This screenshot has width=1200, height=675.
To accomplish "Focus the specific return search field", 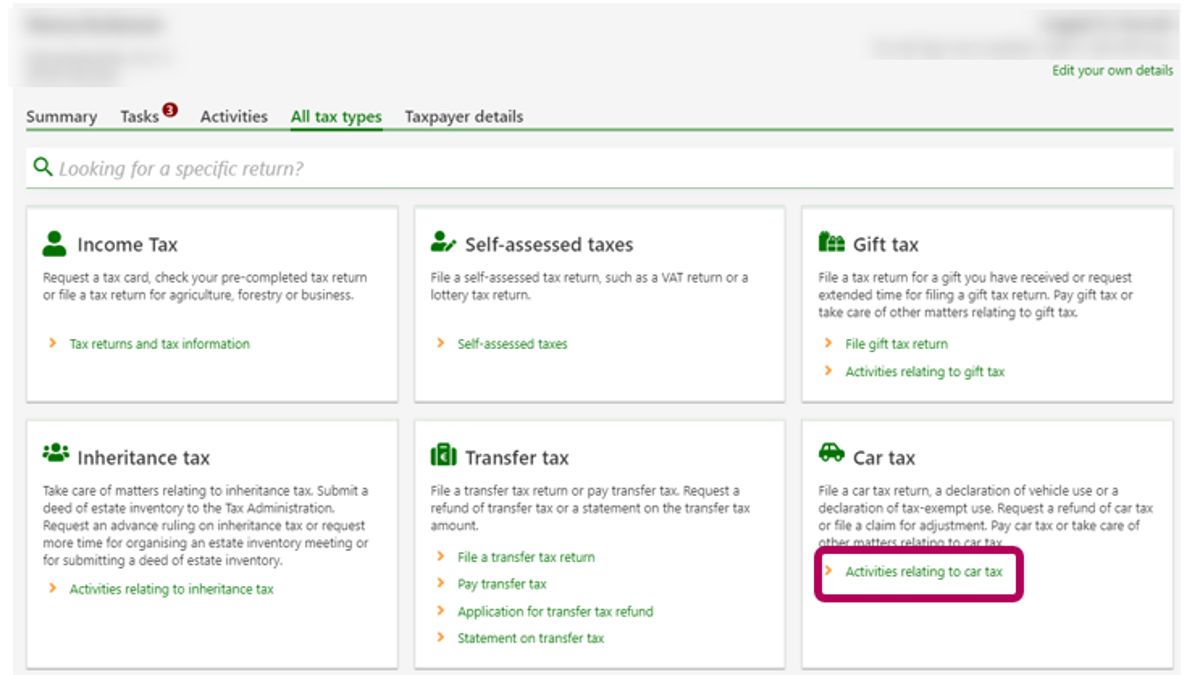I will (600, 169).
